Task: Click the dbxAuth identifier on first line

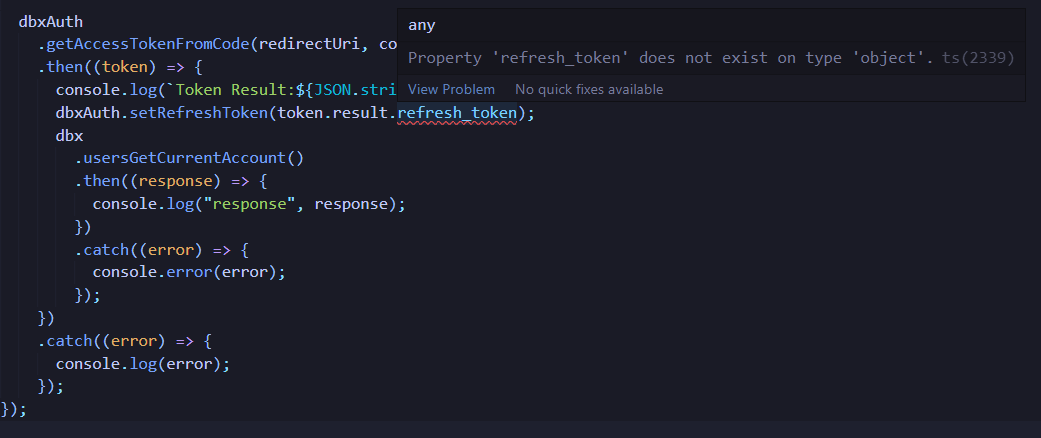Action: pyautogui.click(x=51, y=21)
